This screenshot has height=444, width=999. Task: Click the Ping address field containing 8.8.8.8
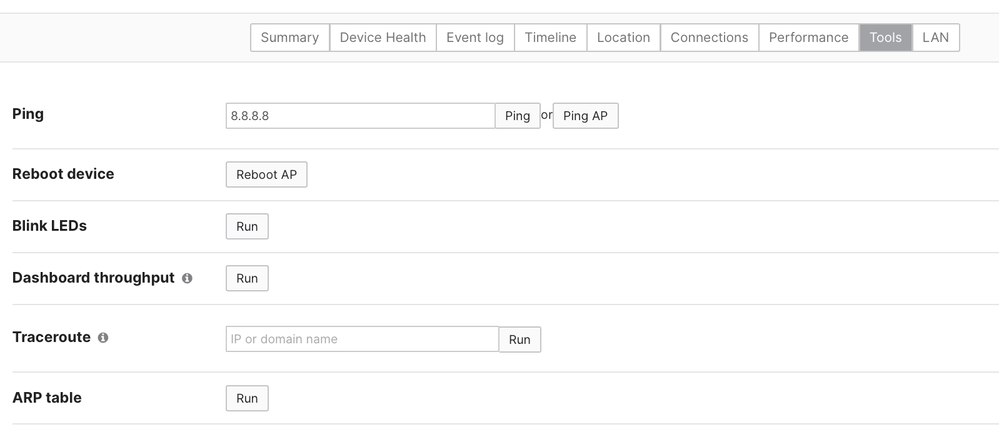click(360, 116)
